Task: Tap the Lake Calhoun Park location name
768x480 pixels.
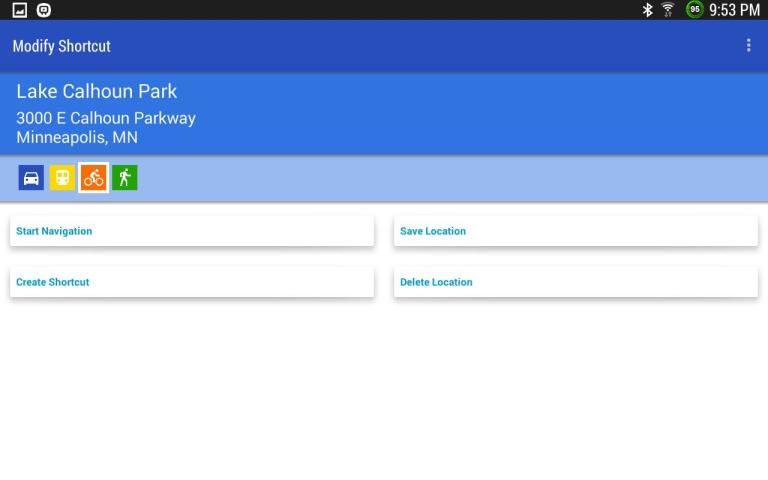Action: click(97, 91)
